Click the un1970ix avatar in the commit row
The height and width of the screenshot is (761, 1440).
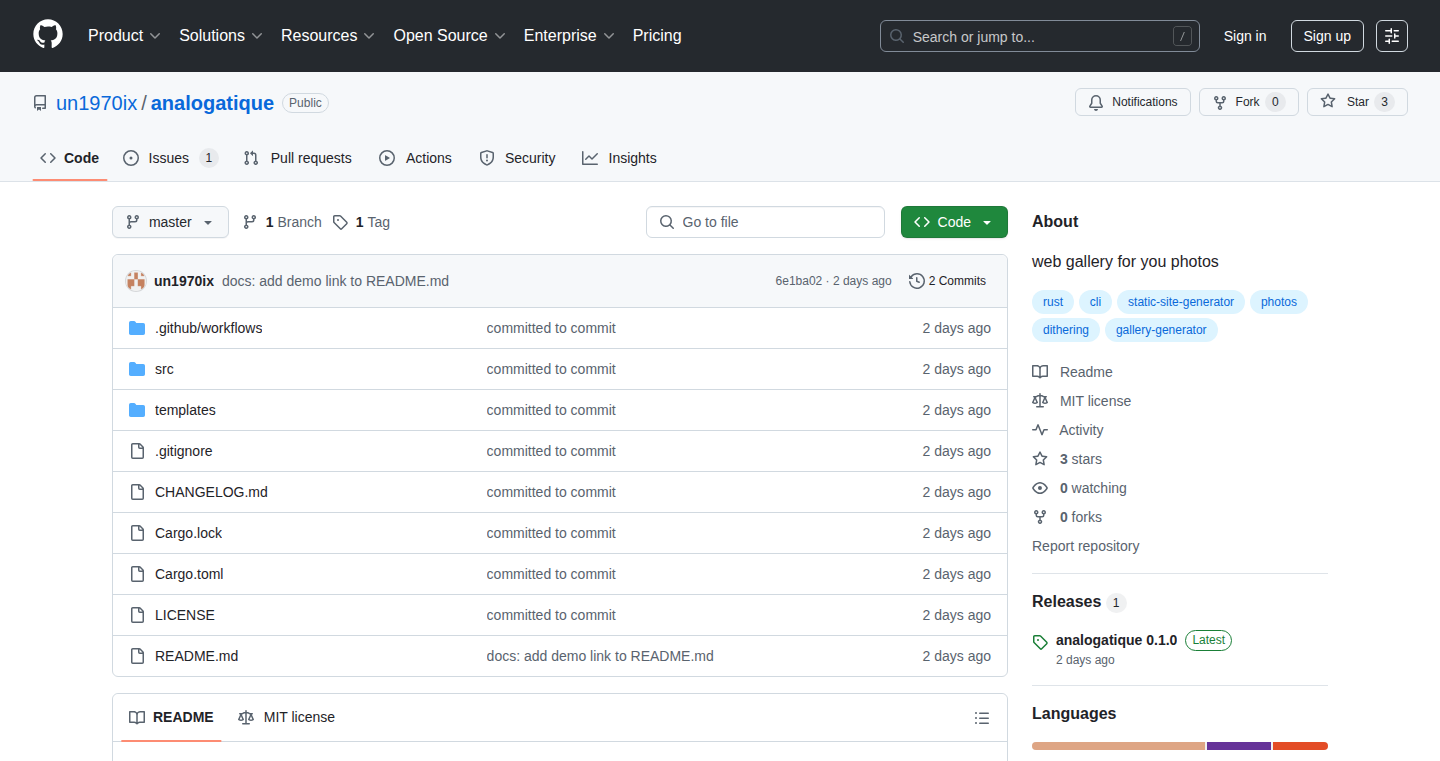136,281
